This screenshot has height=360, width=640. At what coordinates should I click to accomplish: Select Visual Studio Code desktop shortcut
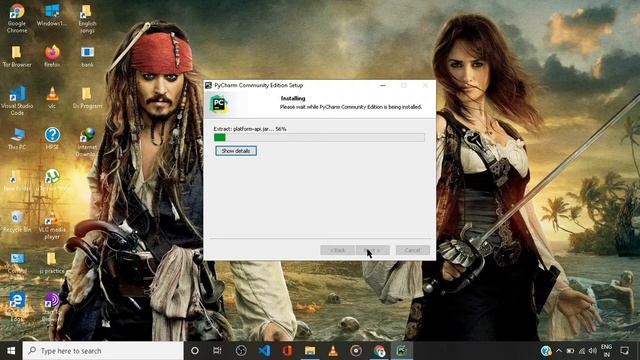click(17, 101)
